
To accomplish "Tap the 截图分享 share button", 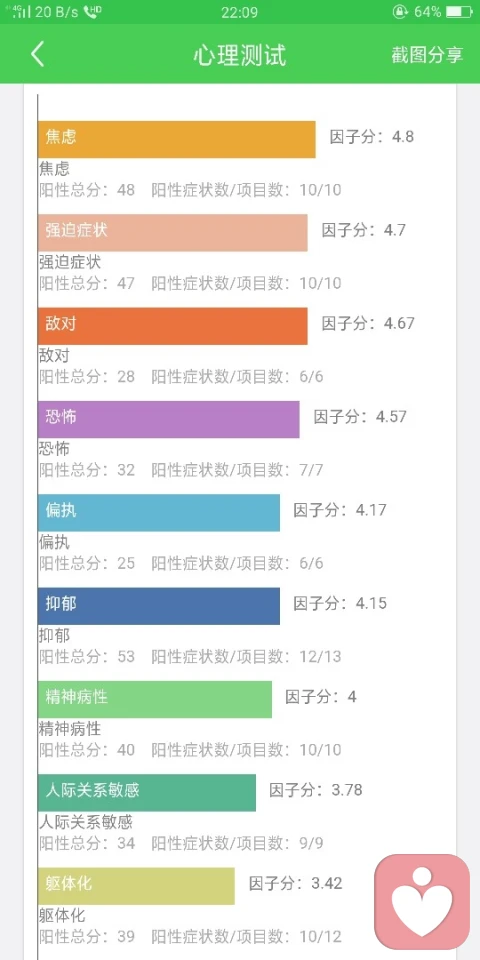I will click(x=427, y=54).
